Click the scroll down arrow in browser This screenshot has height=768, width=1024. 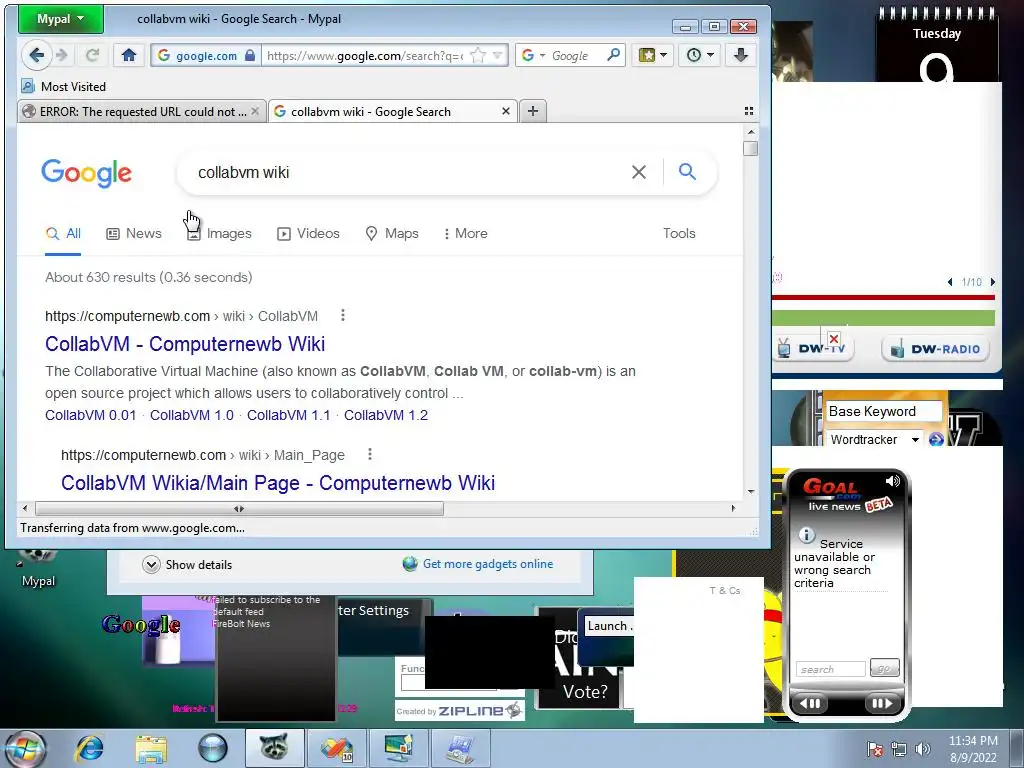pos(750,491)
